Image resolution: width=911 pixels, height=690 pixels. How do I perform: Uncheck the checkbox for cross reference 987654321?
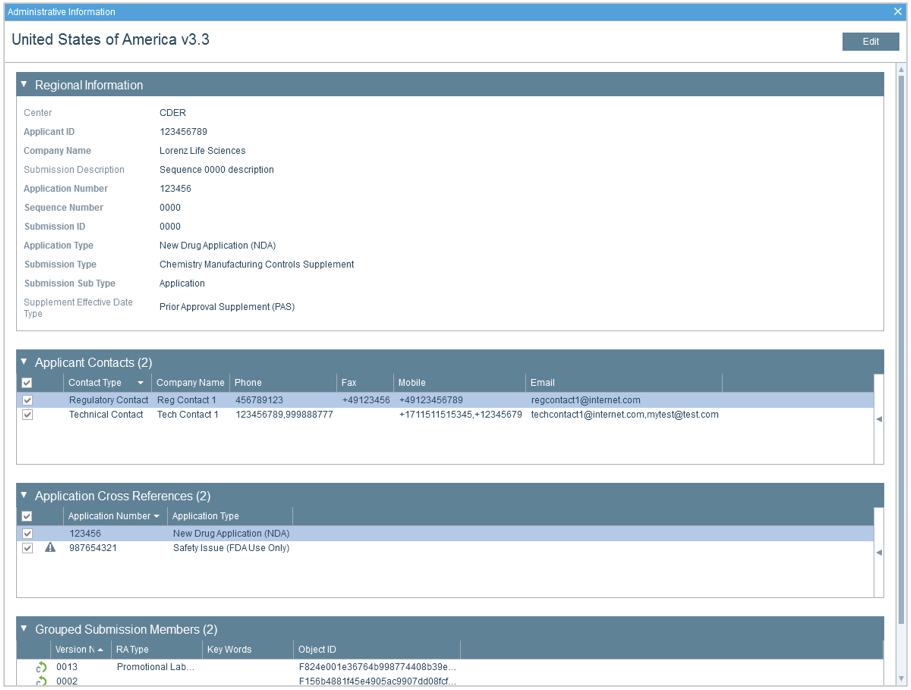tap(27, 548)
